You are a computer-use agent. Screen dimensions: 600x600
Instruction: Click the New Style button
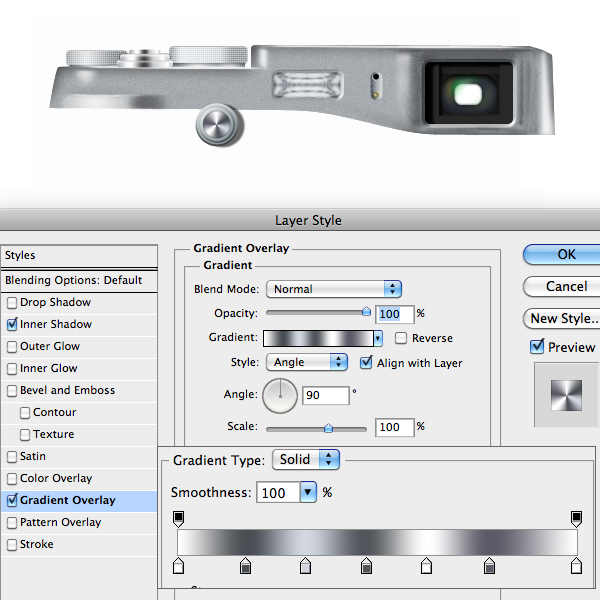pos(564,318)
